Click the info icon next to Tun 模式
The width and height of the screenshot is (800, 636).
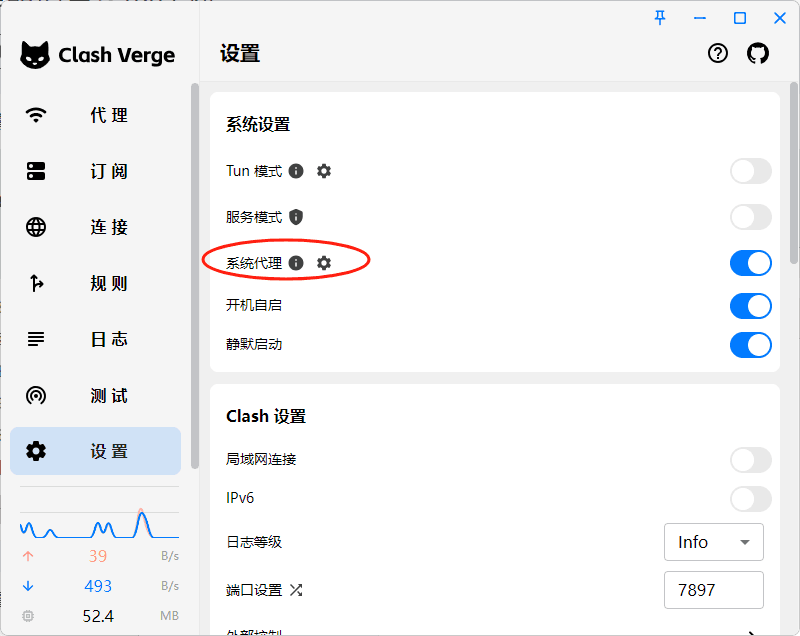click(x=296, y=171)
